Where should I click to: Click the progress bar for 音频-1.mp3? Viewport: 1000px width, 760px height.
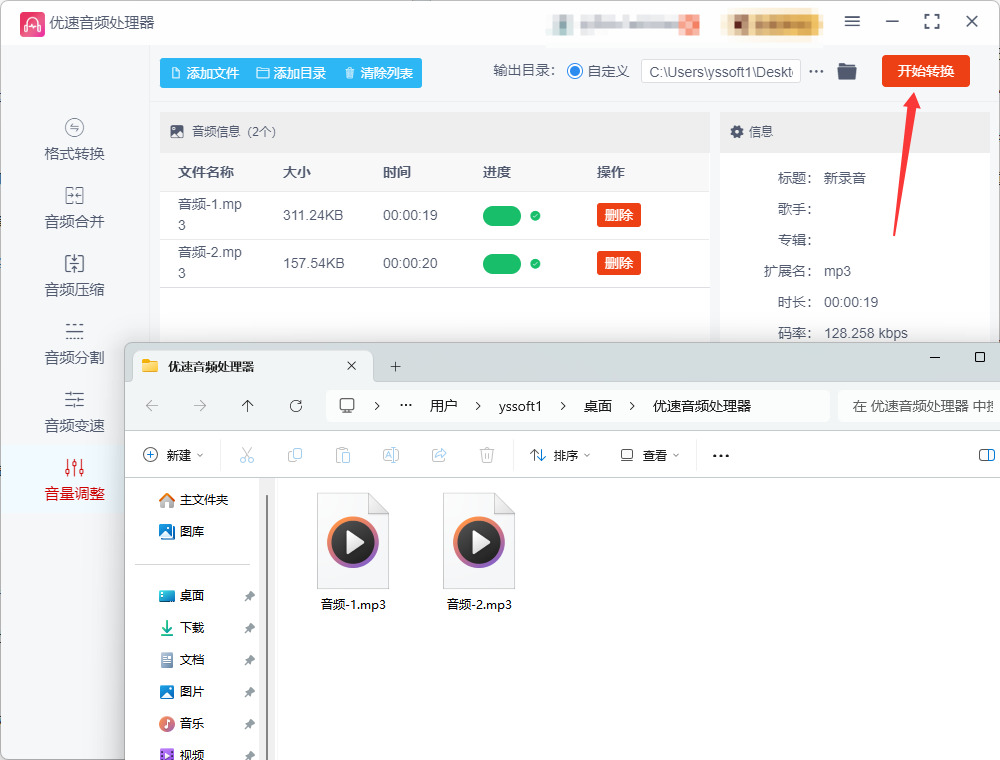pyautogui.click(x=502, y=216)
